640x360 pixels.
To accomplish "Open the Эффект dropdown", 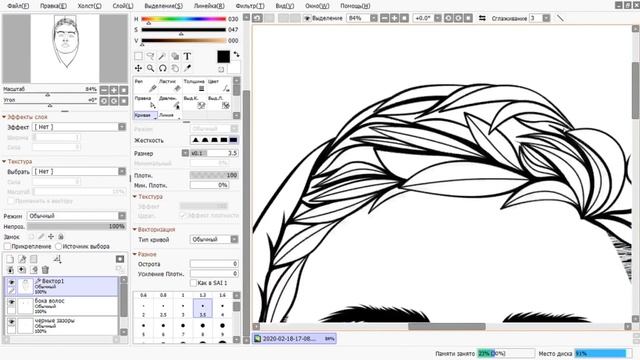I will [79, 127].
